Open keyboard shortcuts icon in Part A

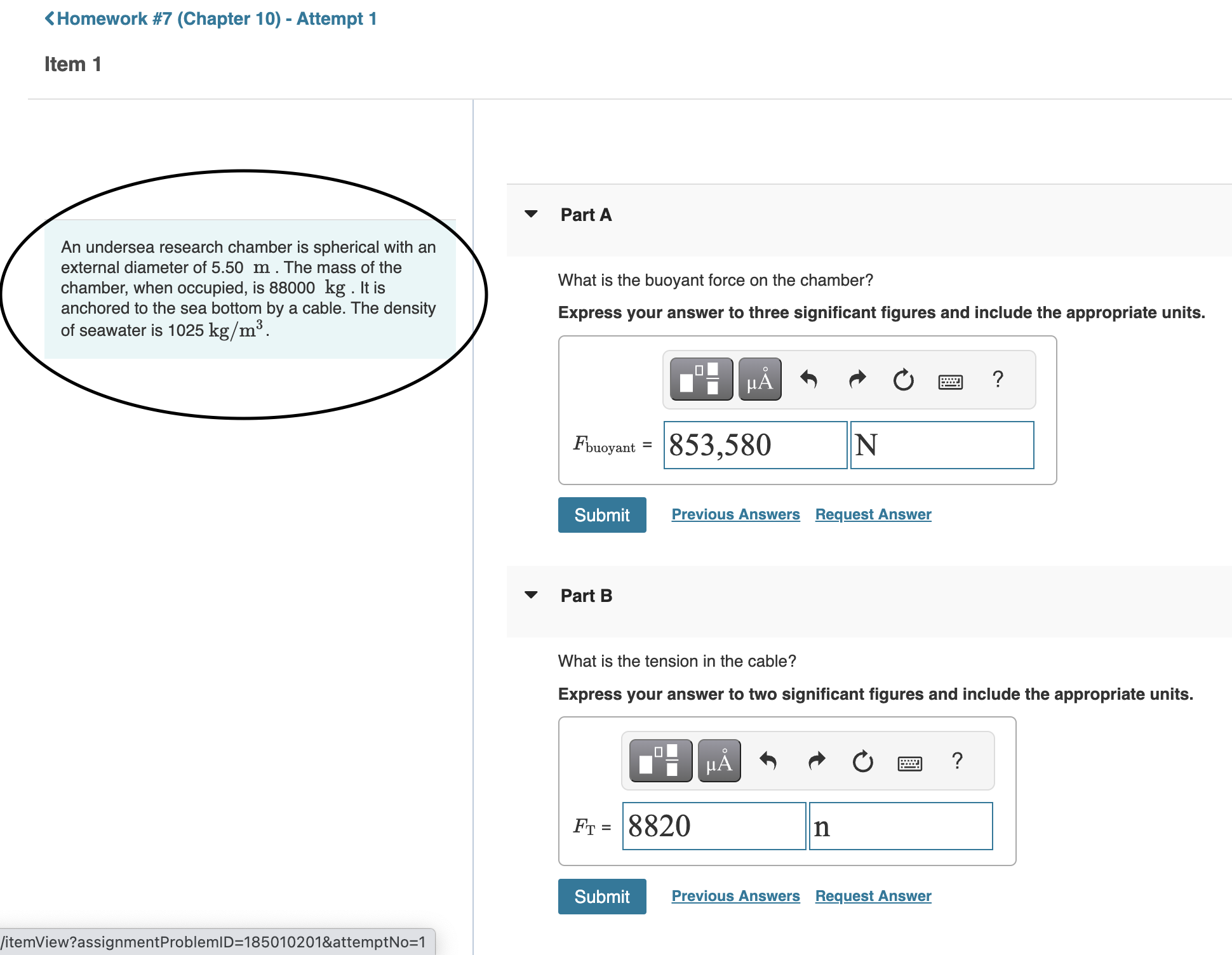pyautogui.click(x=950, y=381)
